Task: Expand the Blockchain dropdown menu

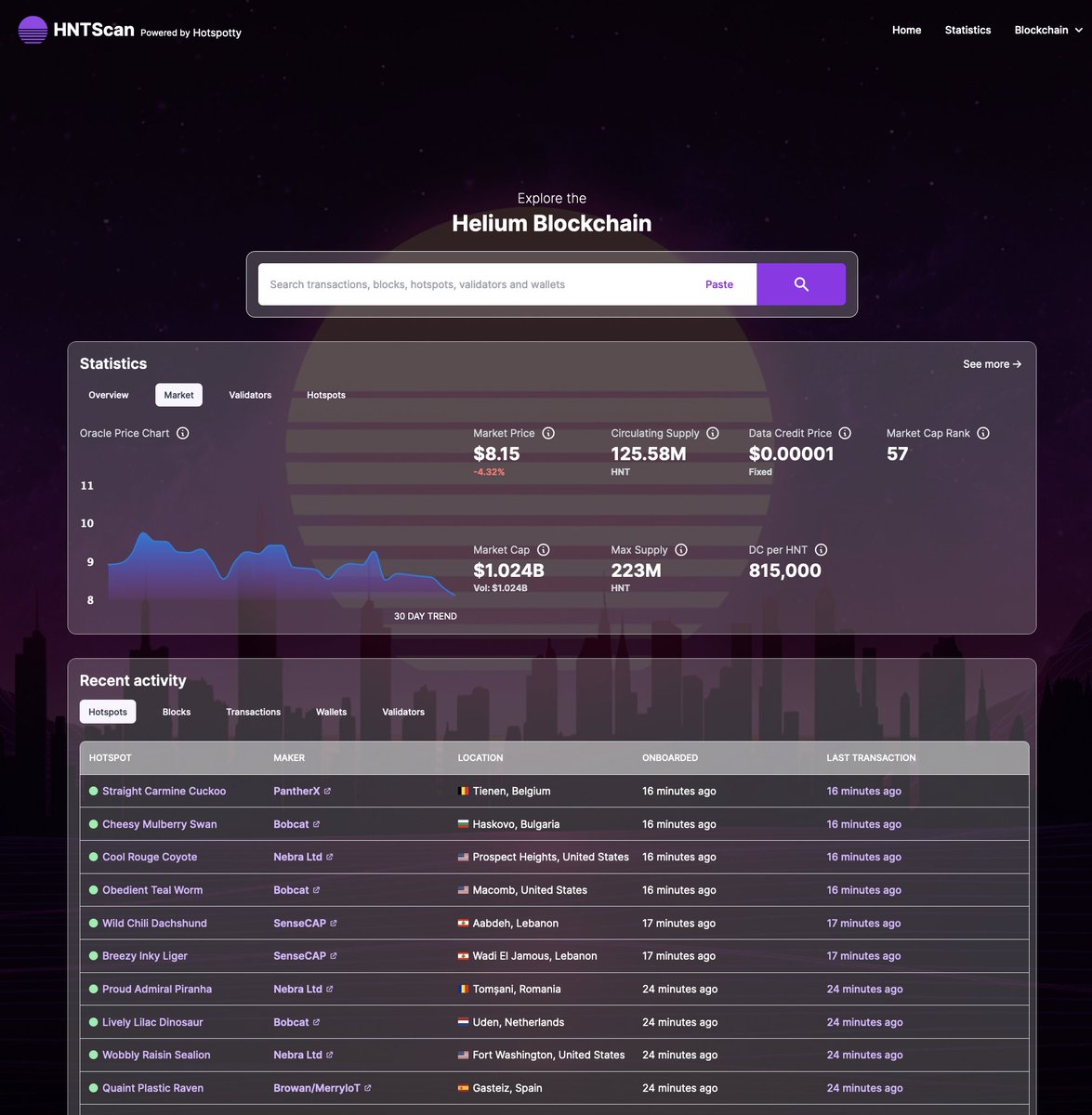Action: pyautogui.click(x=1048, y=30)
